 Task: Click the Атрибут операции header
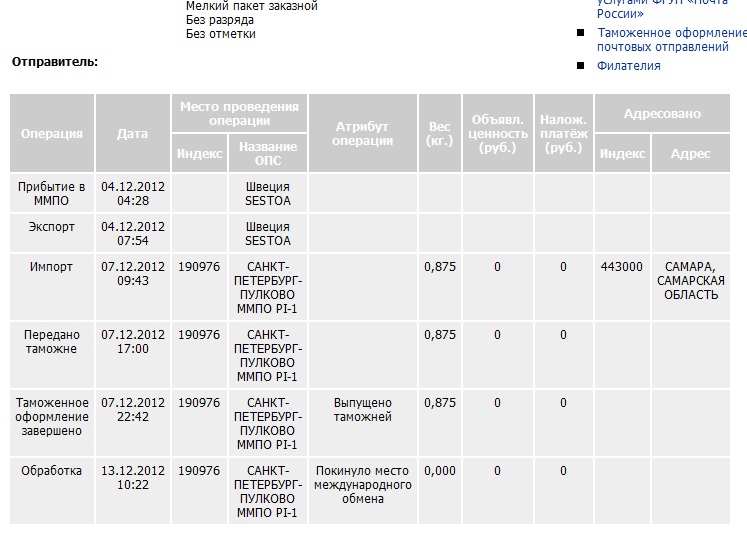pos(362,133)
